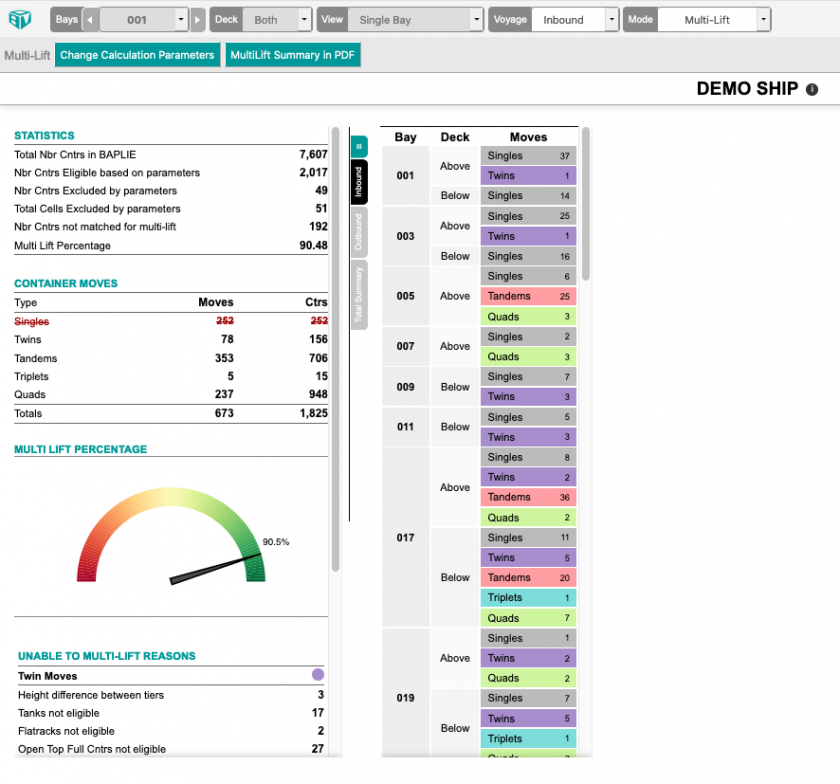The image size is (840, 784).
Task: Switch to the Total Summary vertical tab
Action: (x=360, y=294)
